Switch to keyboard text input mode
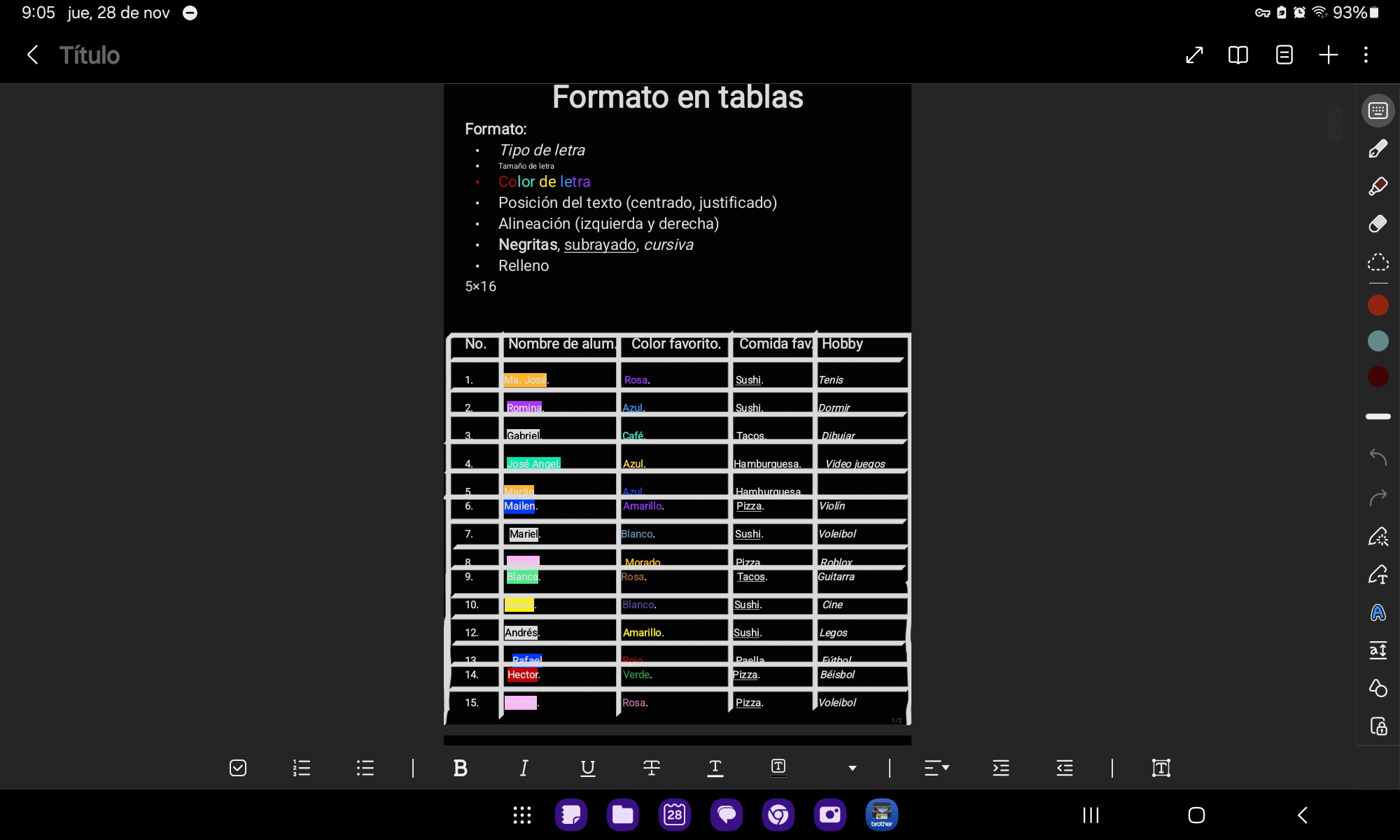 coord(1378,111)
